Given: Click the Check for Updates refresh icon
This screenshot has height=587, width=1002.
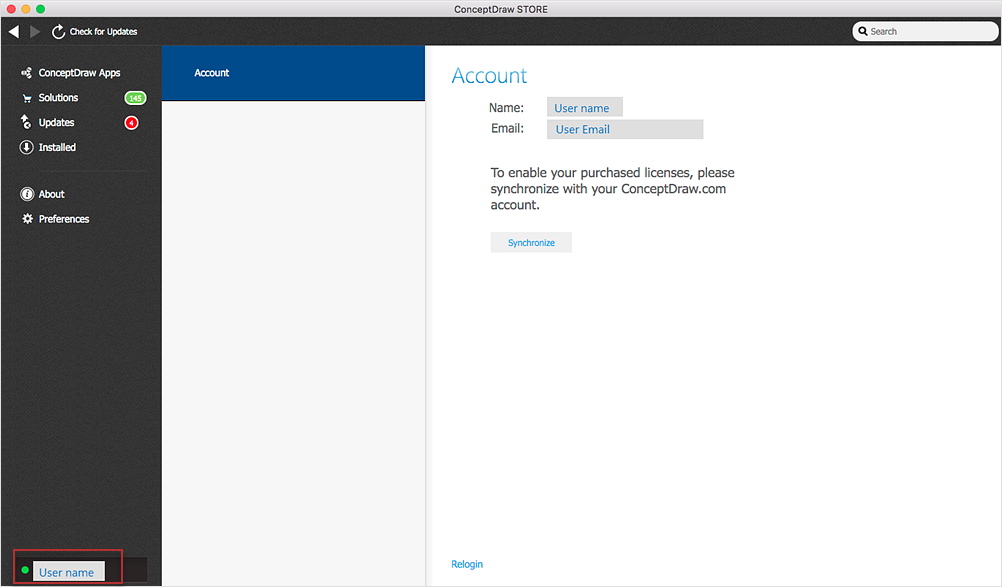Looking at the screenshot, I should pyautogui.click(x=58, y=31).
